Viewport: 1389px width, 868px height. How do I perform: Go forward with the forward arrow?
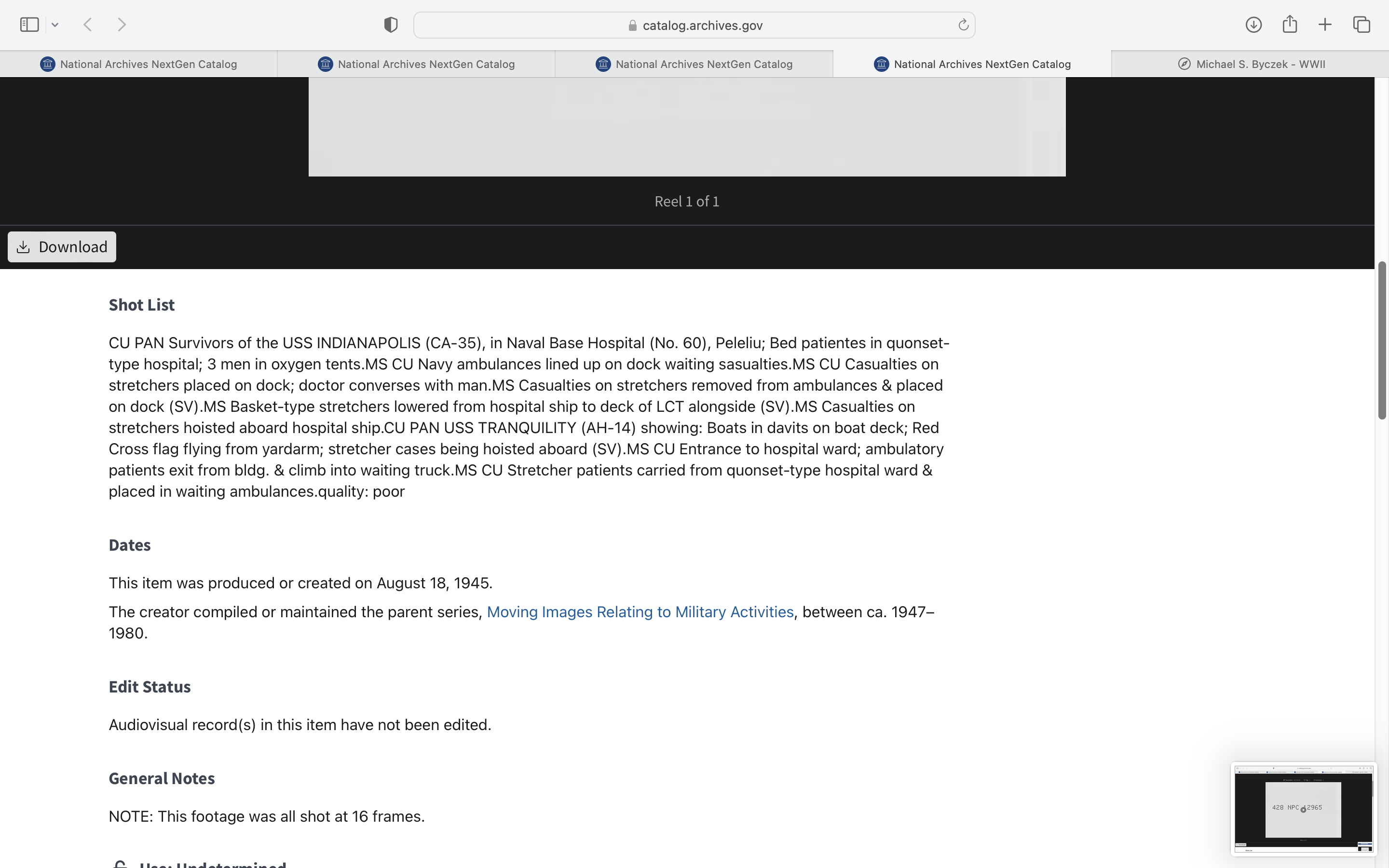(122, 25)
